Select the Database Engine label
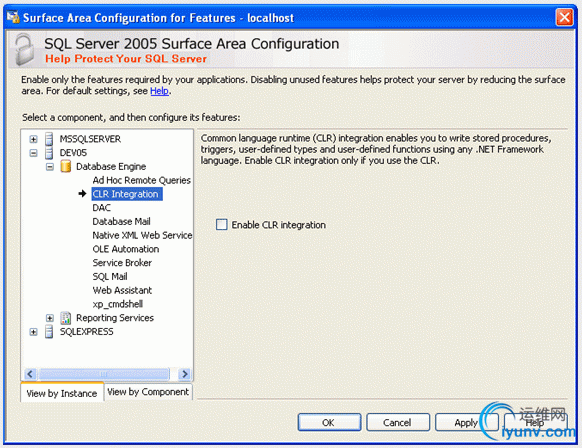Image resolution: width=582 pixels, height=448 pixels. (x=111, y=167)
